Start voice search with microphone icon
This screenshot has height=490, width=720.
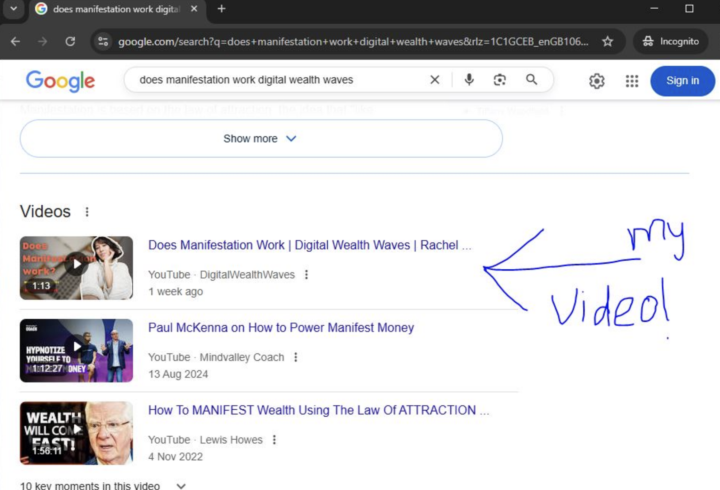(x=469, y=80)
